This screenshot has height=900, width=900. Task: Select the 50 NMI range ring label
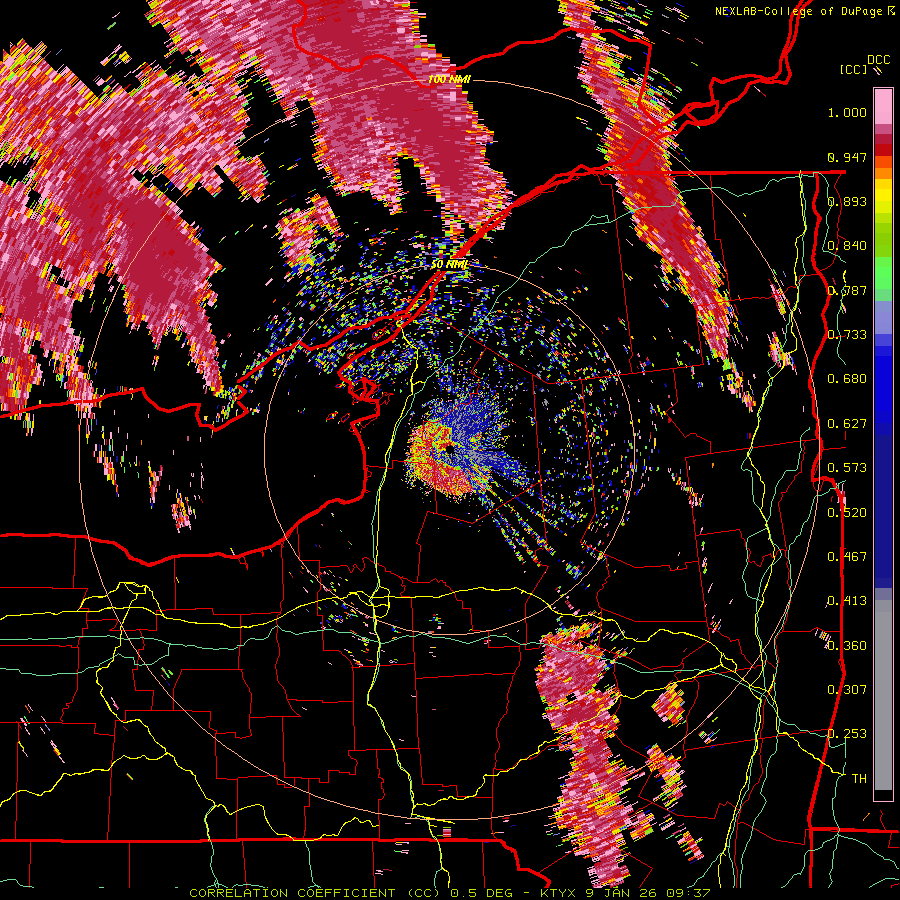[x=449, y=264]
